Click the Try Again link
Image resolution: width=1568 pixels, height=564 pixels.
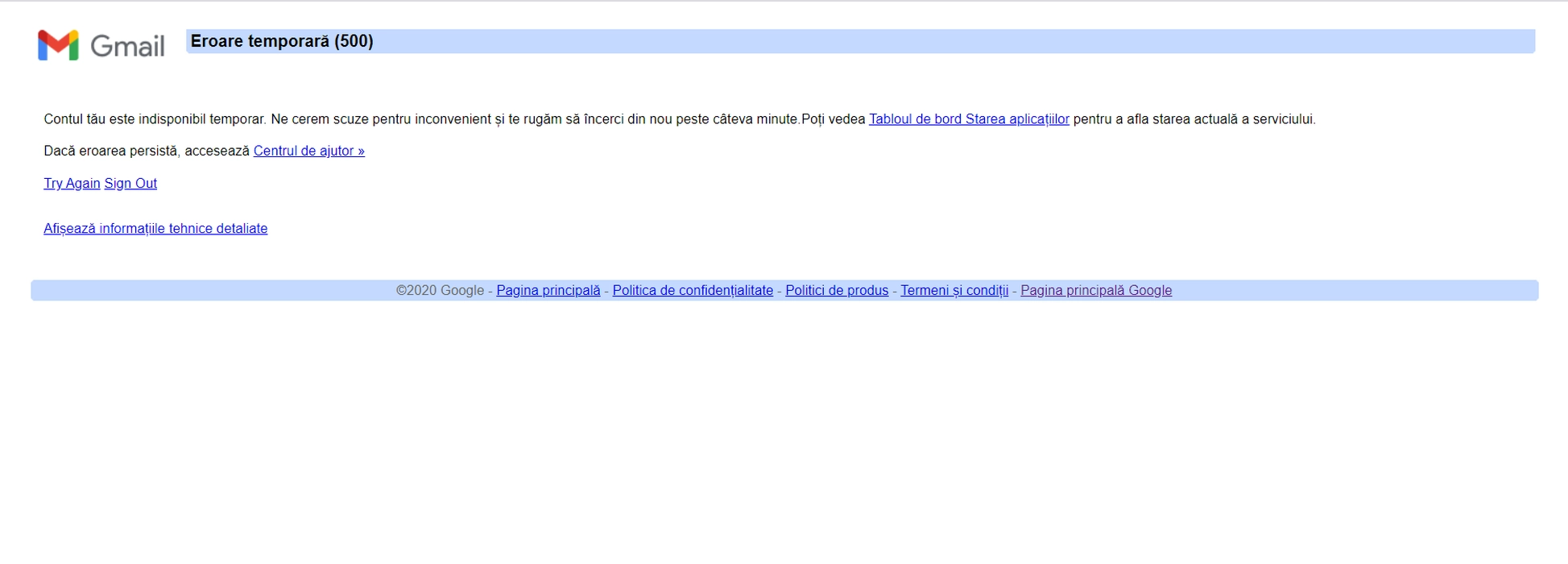coord(72,184)
